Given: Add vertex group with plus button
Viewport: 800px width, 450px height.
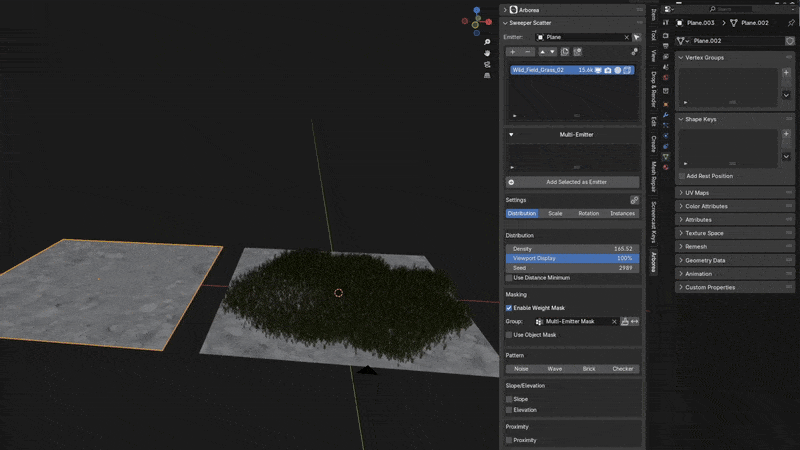Looking at the screenshot, I should point(786,73).
